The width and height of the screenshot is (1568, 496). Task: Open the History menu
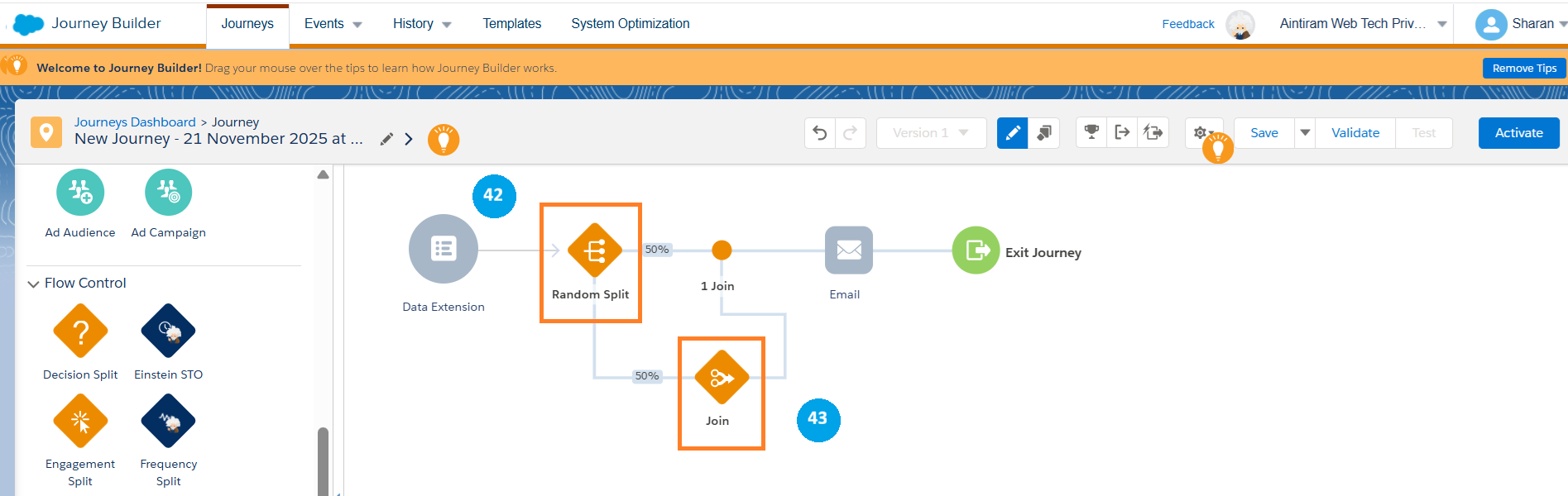pyautogui.click(x=421, y=24)
